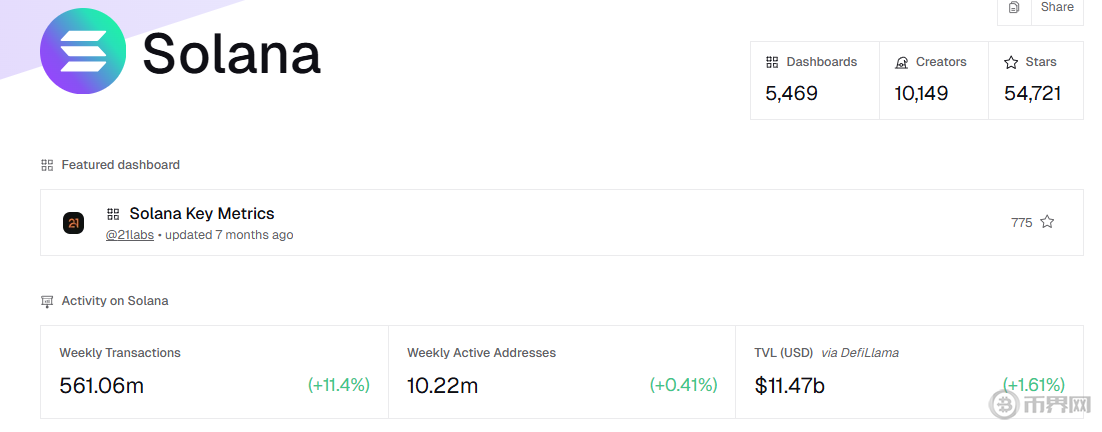The image size is (1102, 432).
Task: Click the 5,469 Dashboards count
Action: (x=792, y=94)
